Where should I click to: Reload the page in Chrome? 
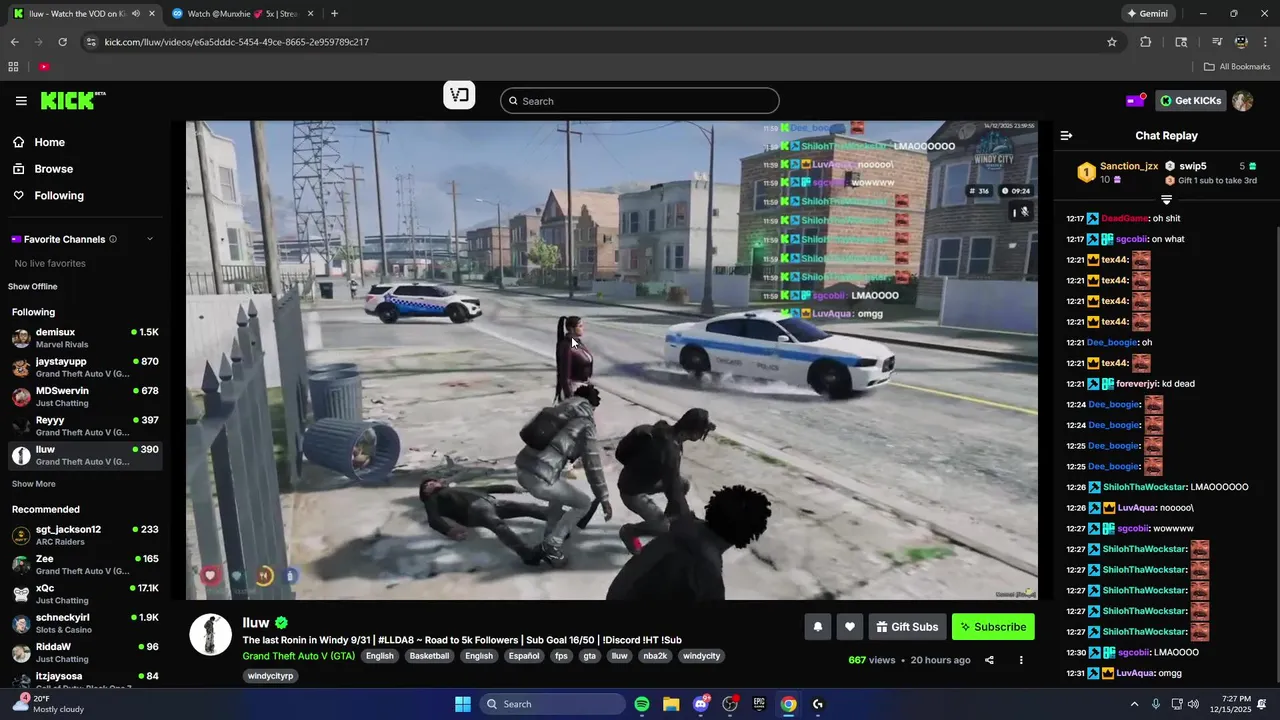[x=62, y=42]
